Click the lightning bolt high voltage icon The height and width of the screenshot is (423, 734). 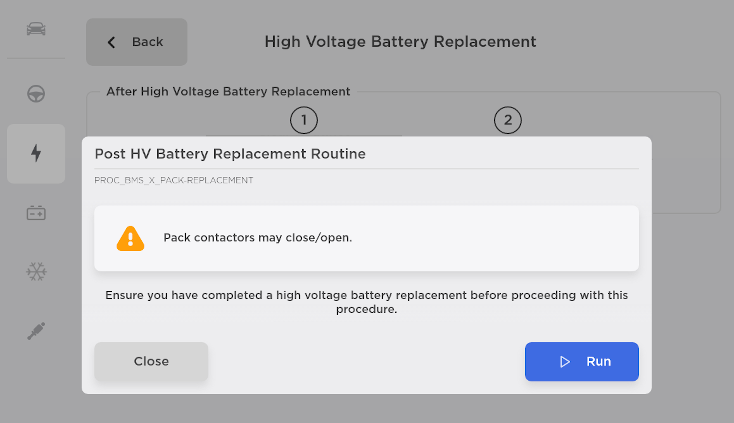click(x=36, y=153)
